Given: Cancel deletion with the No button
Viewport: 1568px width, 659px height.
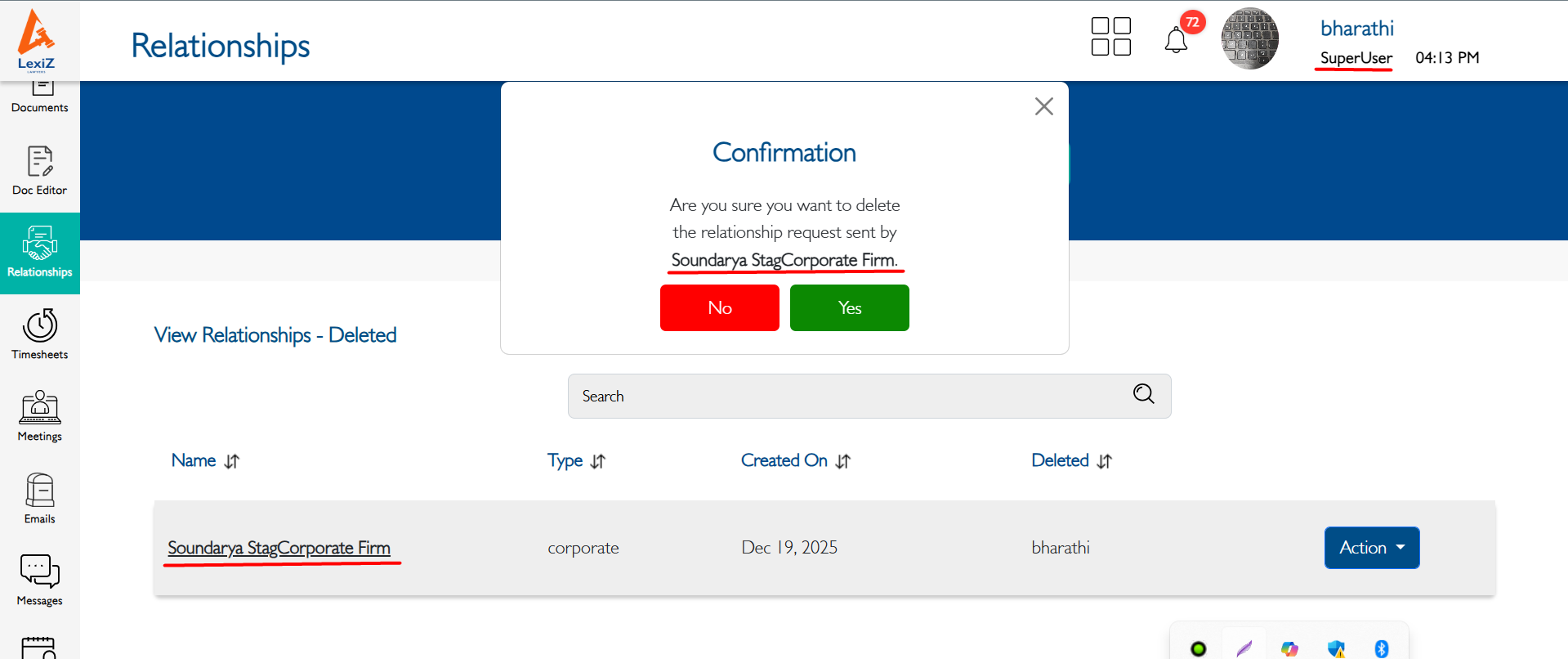Looking at the screenshot, I should click(719, 308).
